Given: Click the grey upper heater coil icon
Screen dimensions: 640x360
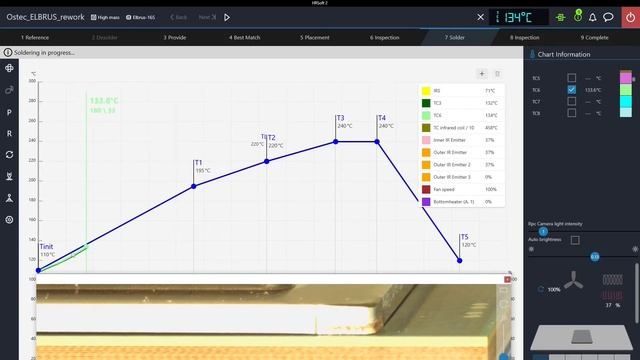Looking at the screenshot, I should click(x=612, y=280).
